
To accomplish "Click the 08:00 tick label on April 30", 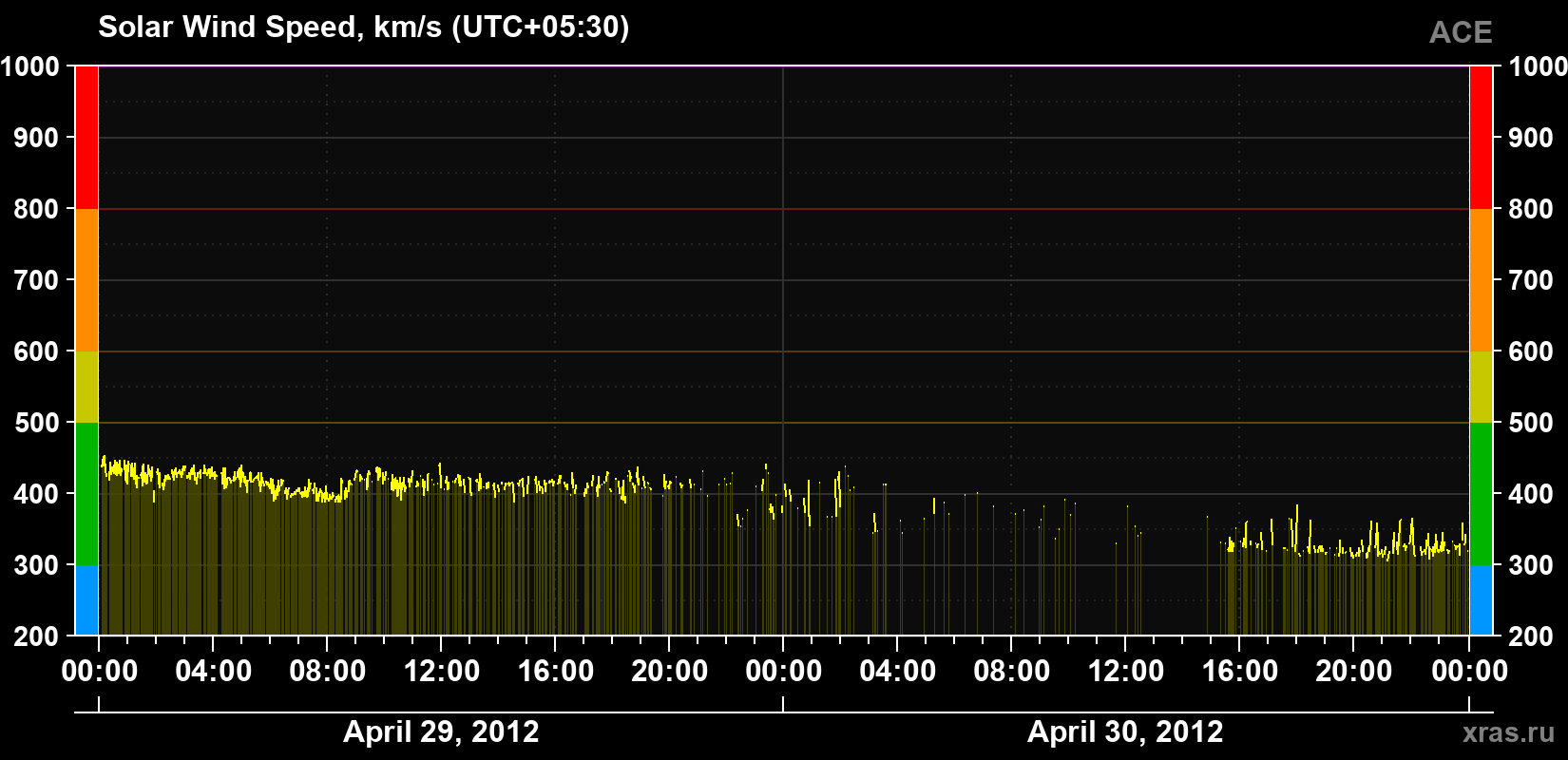I will 1012,671.
